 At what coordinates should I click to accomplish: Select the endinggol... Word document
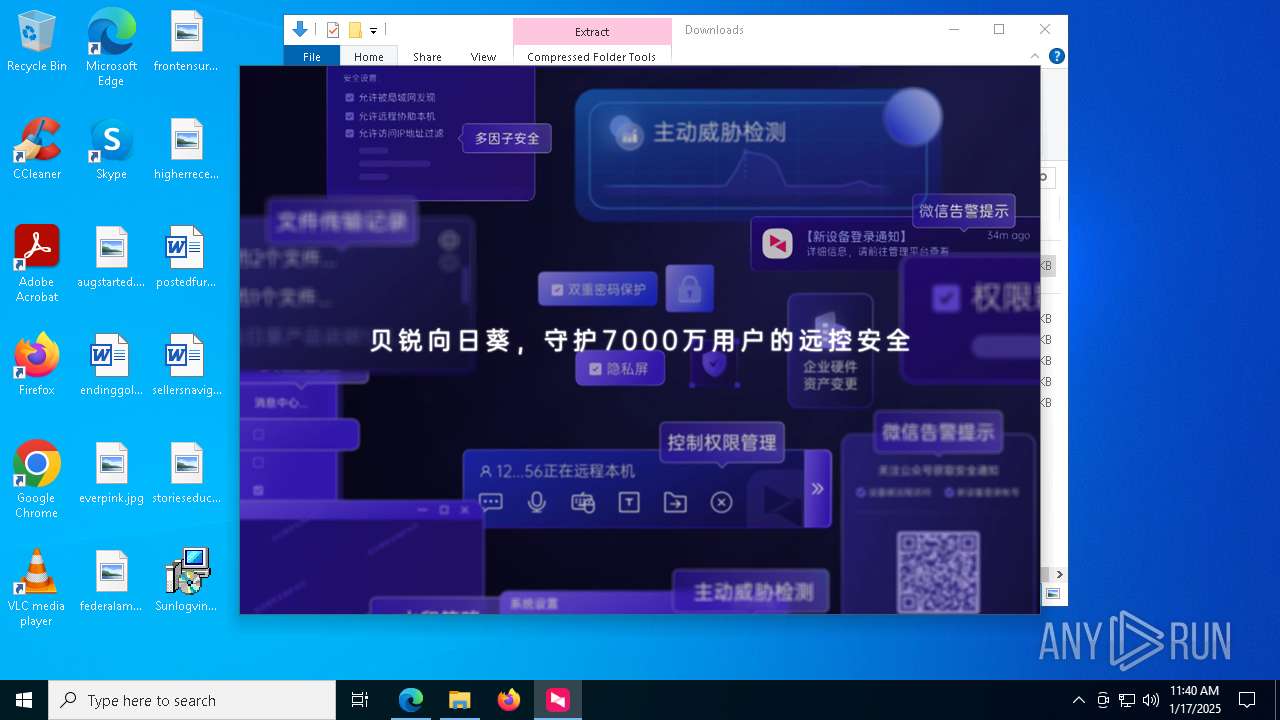point(111,366)
